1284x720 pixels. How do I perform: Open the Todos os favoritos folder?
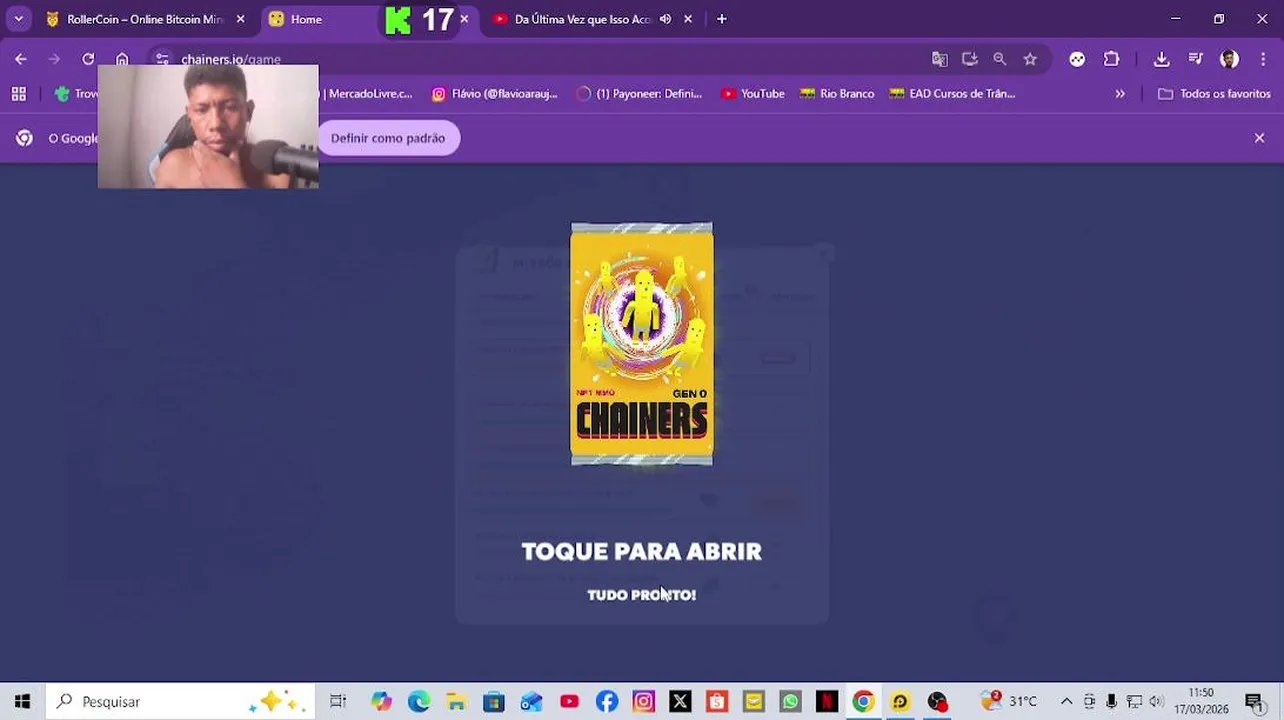1214,93
